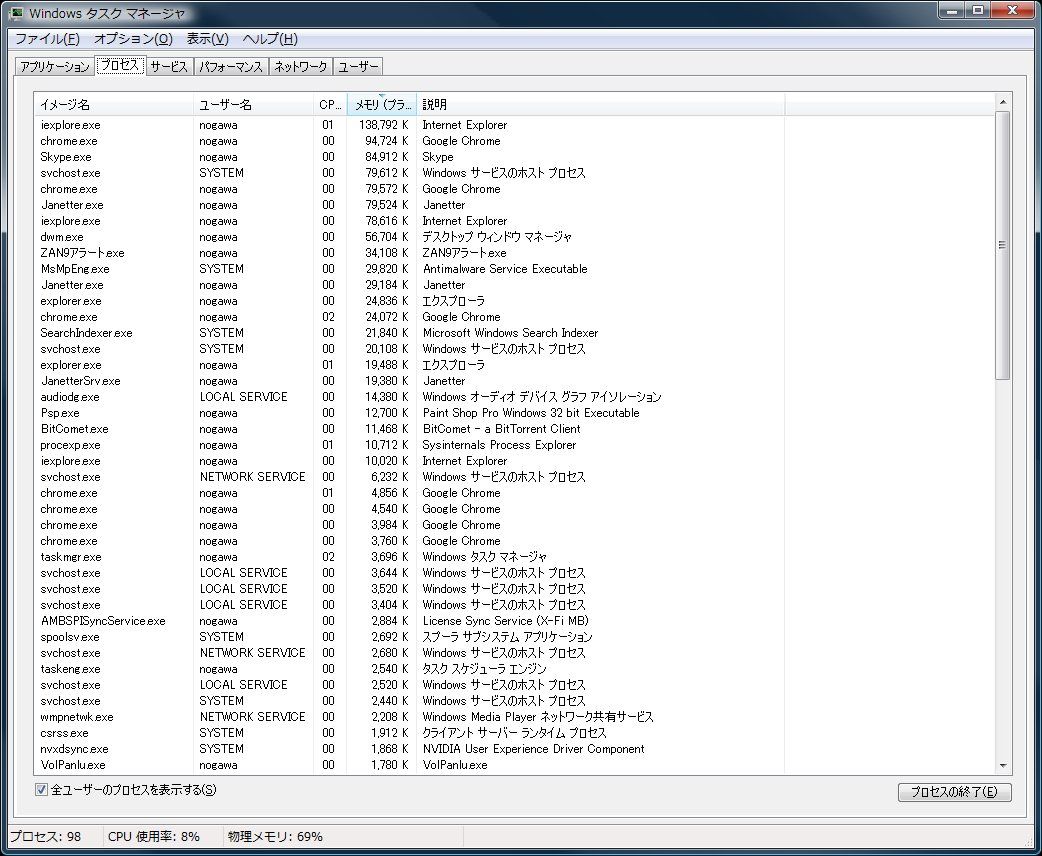Click the vertical scrollbar thumb
The image size is (1042, 856).
click(1003, 245)
